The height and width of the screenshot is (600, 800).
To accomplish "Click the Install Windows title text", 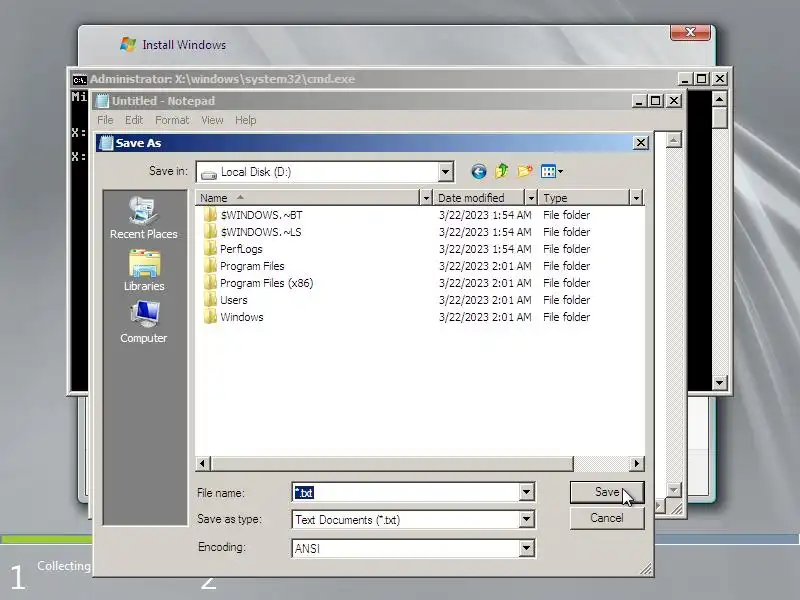I will pos(184,45).
